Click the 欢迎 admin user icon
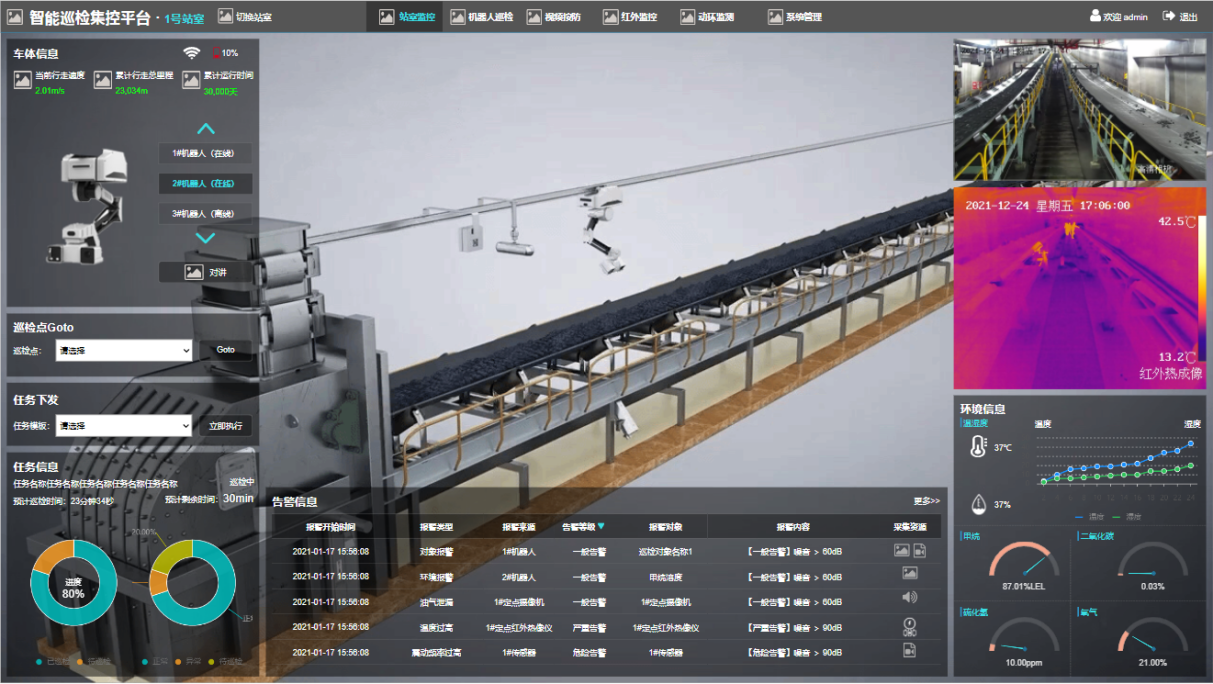The height and width of the screenshot is (684, 1213). point(1096,17)
